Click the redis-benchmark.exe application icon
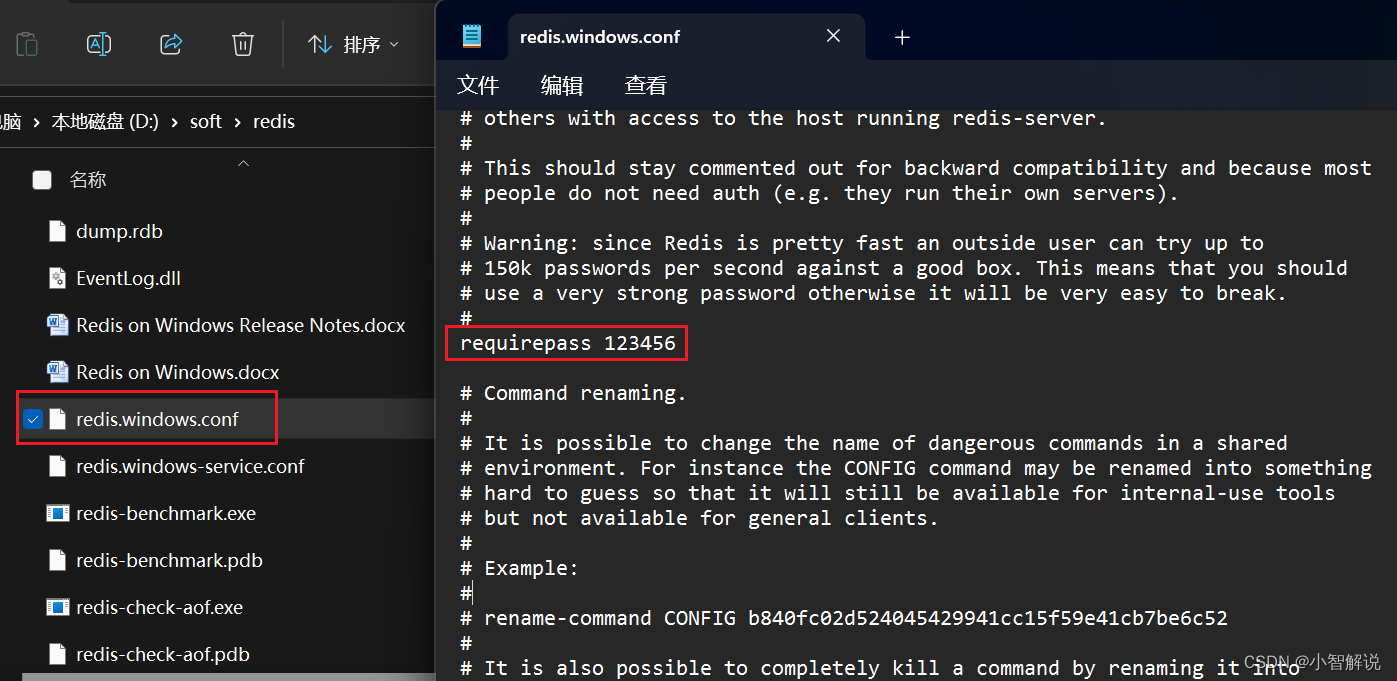1397x681 pixels. tap(59, 513)
